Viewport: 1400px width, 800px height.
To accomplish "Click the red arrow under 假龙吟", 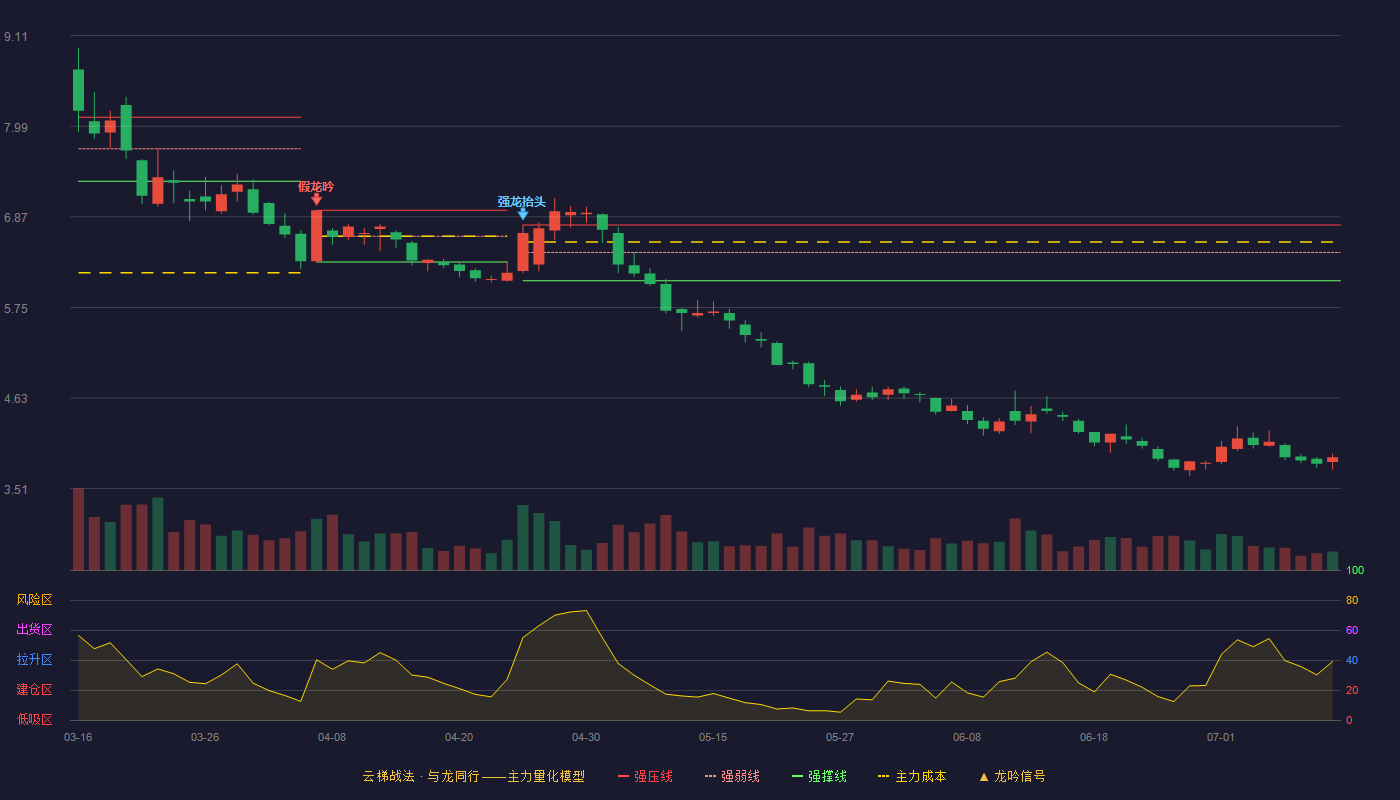I will pos(316,200).
